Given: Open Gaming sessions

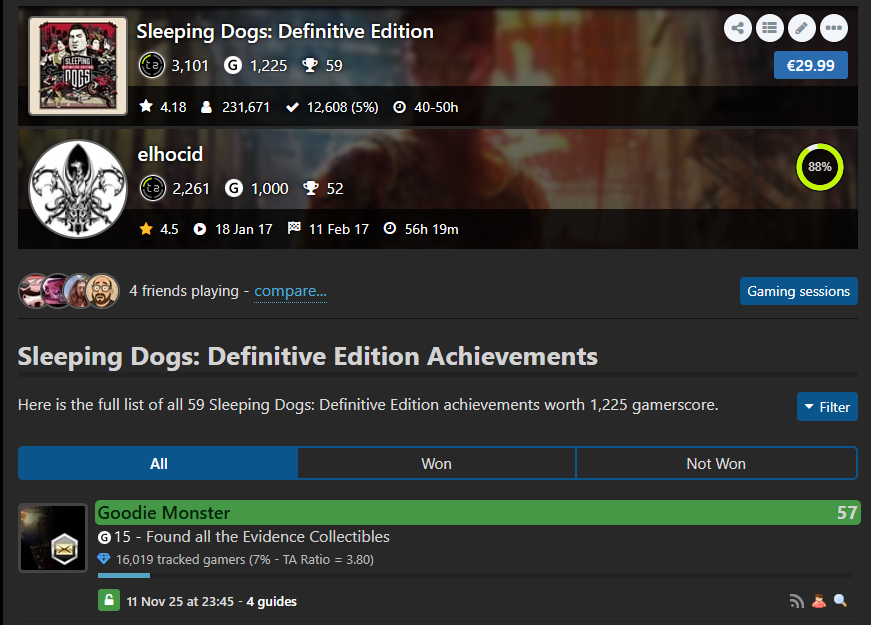Looking at the screenshot, I should 798,291.
